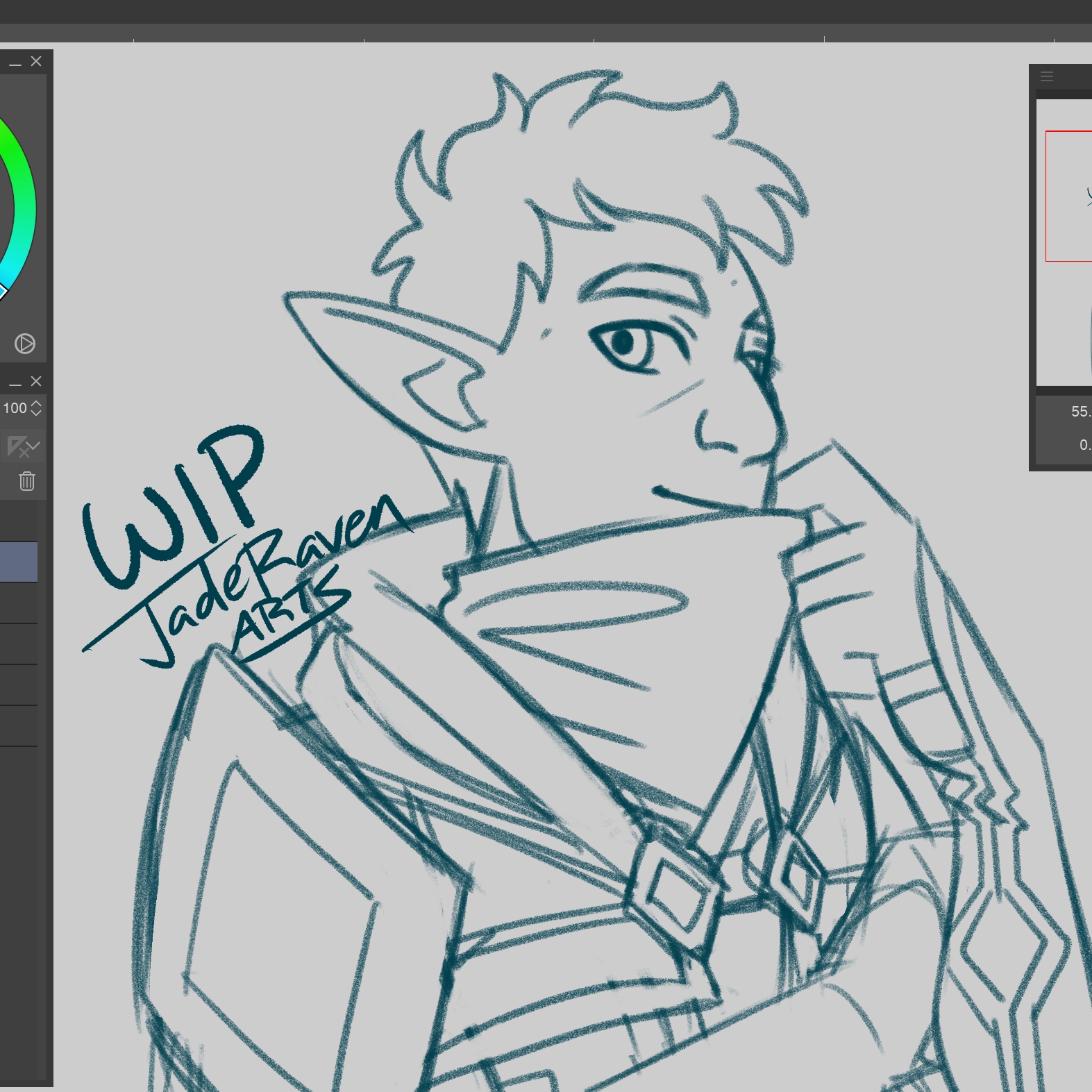1092x1092 pixels.
Task: Click the circled play icon under color wheel
Action: point(25,344)
